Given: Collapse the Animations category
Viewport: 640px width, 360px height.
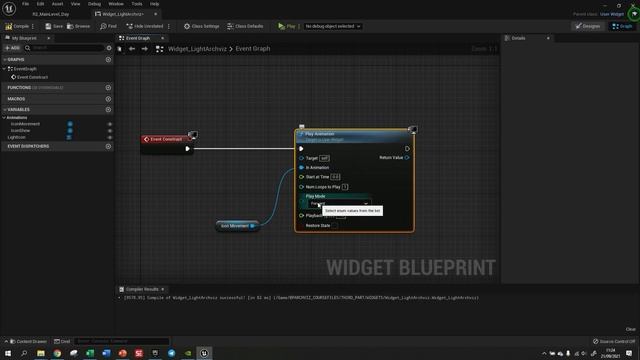Looking at the screenshot, I should pos(4,118).
